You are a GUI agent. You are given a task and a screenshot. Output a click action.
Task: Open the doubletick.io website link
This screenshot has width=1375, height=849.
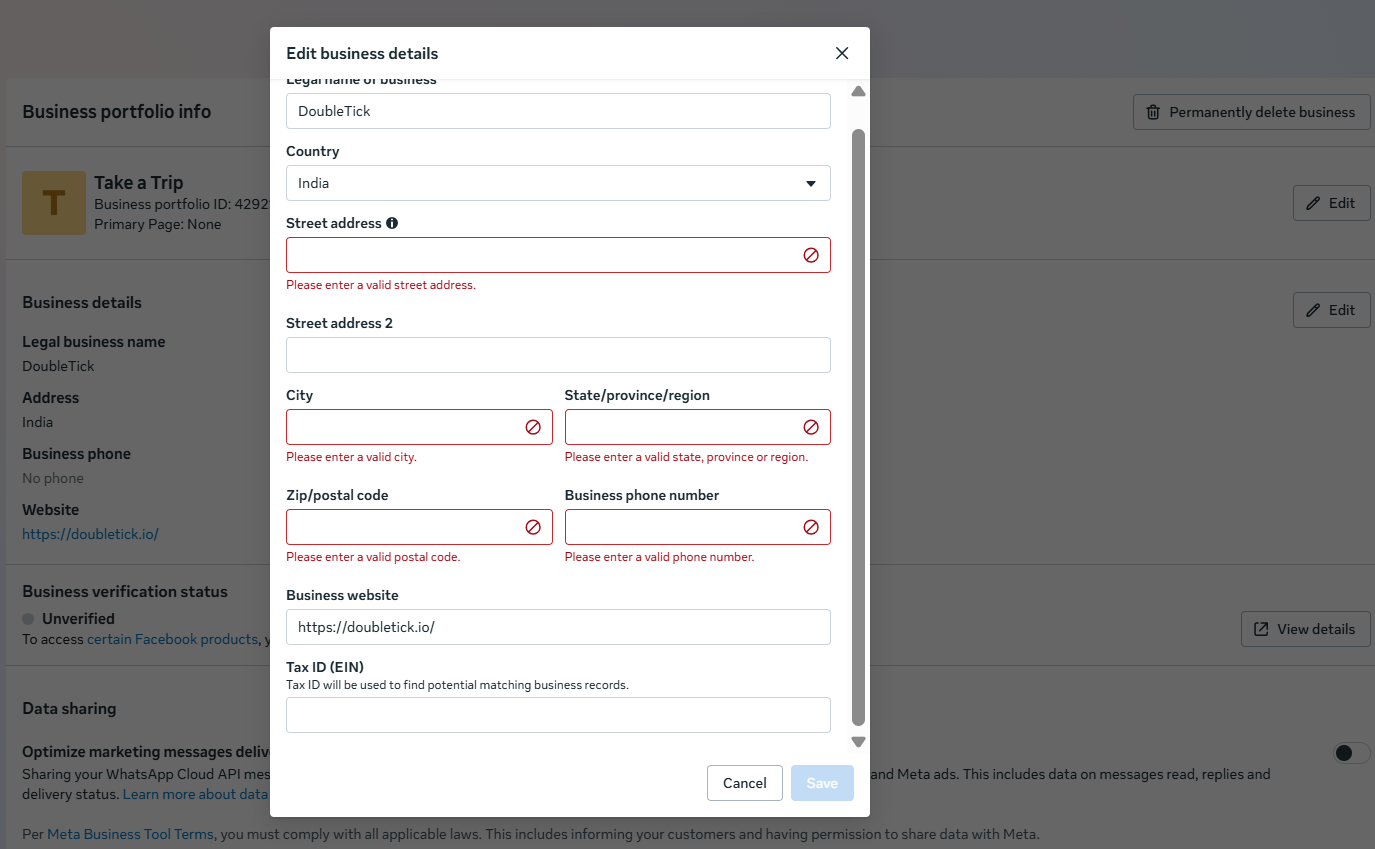tap(90, 534)
